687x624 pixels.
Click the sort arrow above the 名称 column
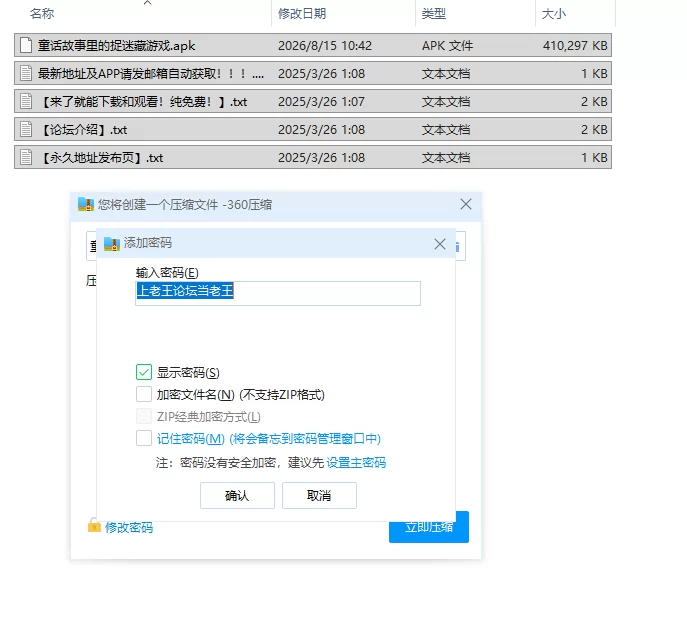click(x=148, y=3)
